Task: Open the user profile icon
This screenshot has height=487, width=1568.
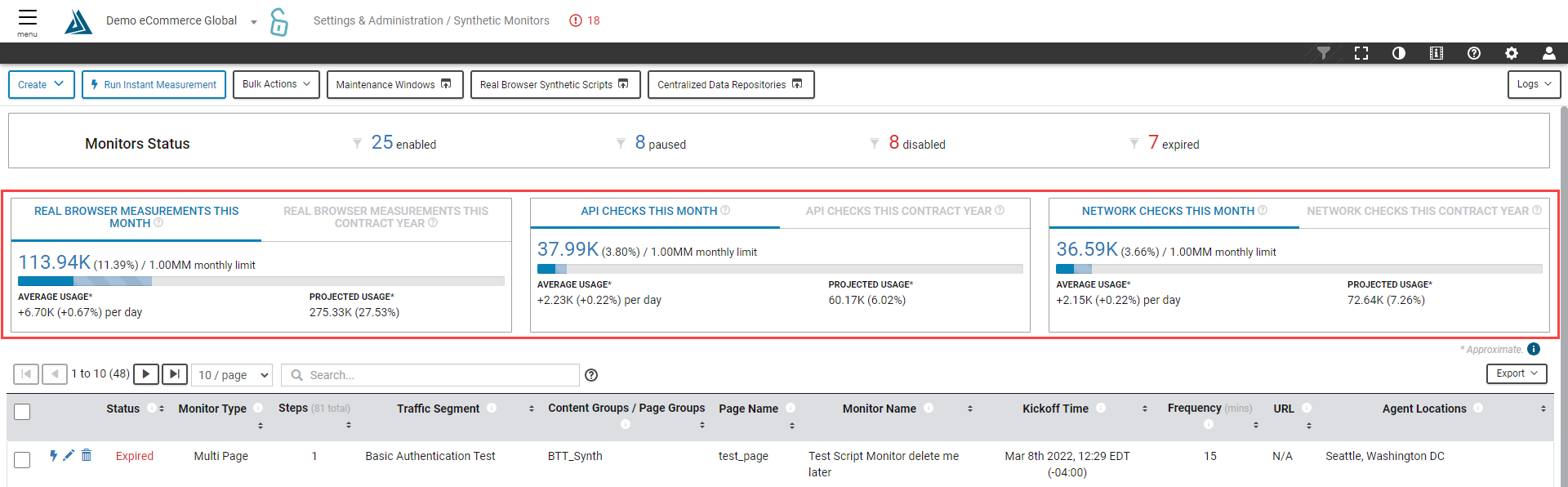Action: click(1548, 53)
